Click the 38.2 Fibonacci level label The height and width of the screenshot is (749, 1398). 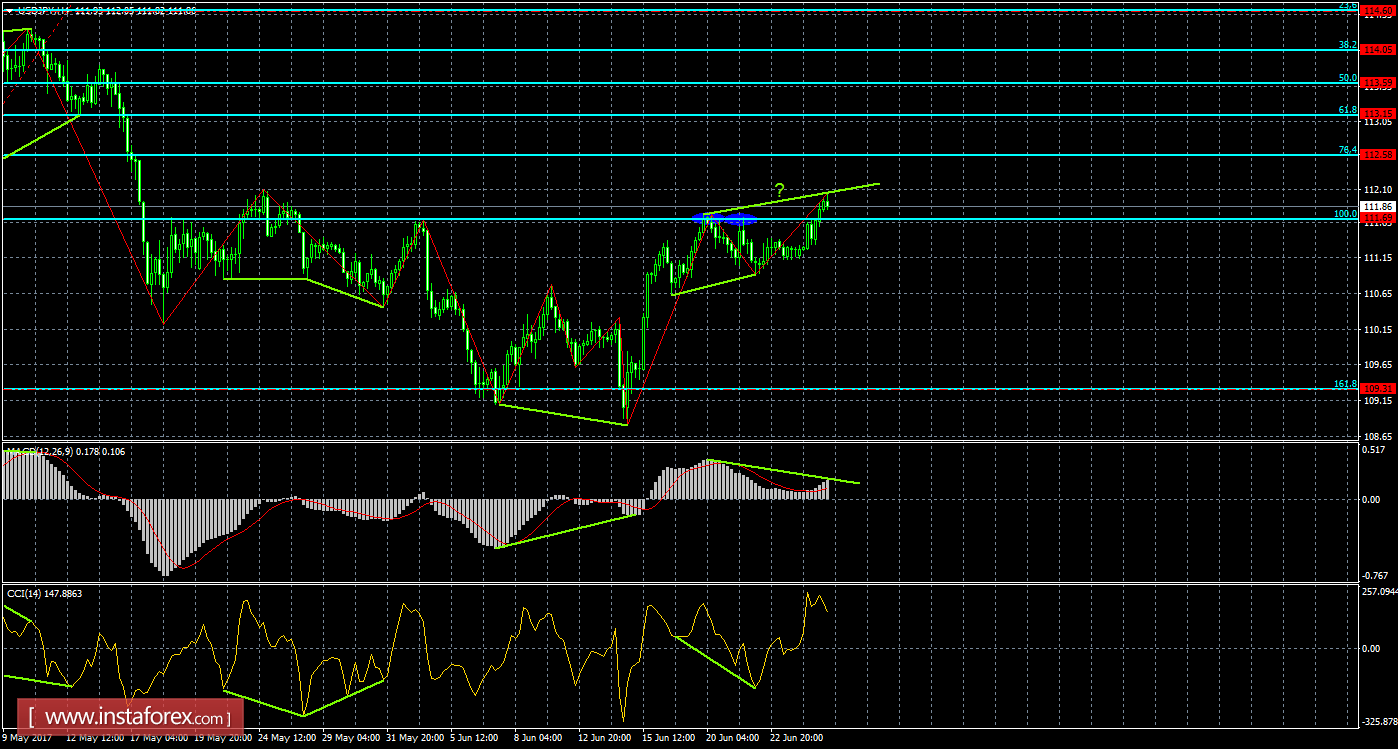[x=1347, y=45]
